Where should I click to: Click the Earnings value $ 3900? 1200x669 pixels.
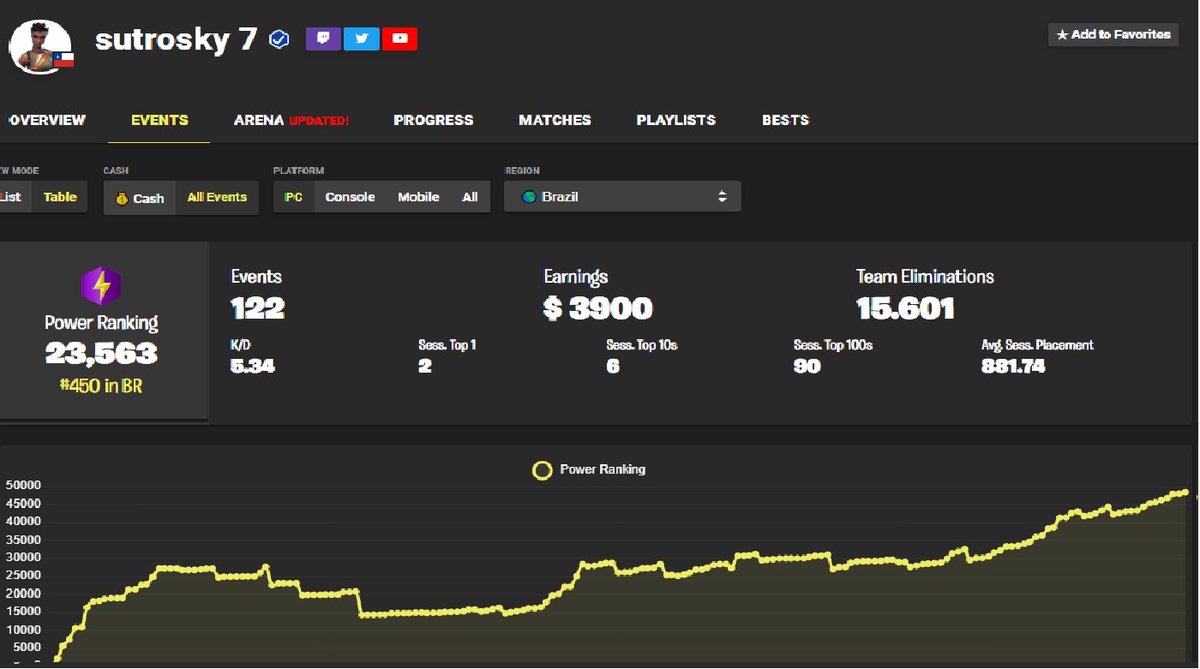598,308
